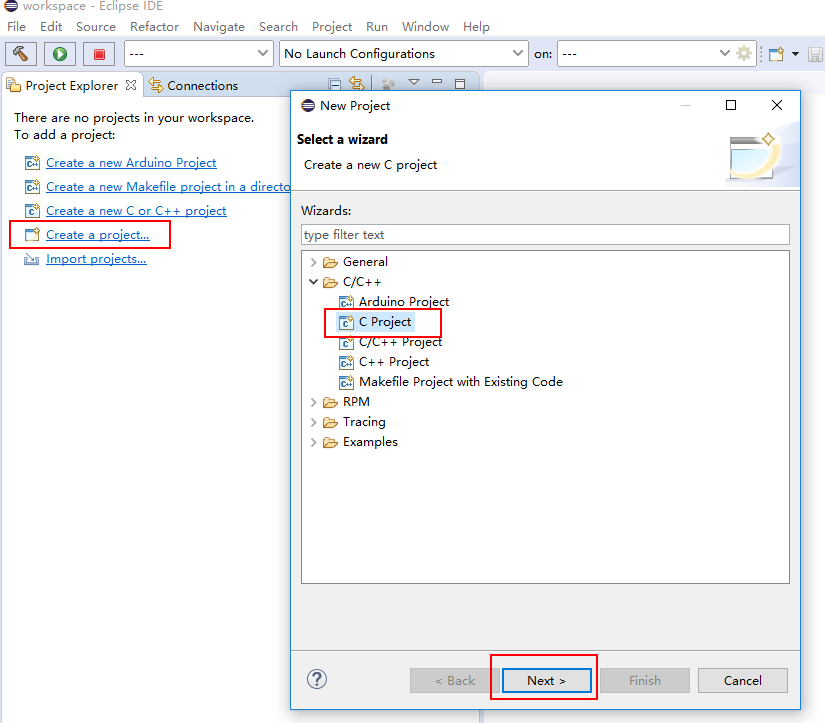Click the Save disk icon in toolbar
Viewport: 825px width, 723px height.
click(816, 54)
